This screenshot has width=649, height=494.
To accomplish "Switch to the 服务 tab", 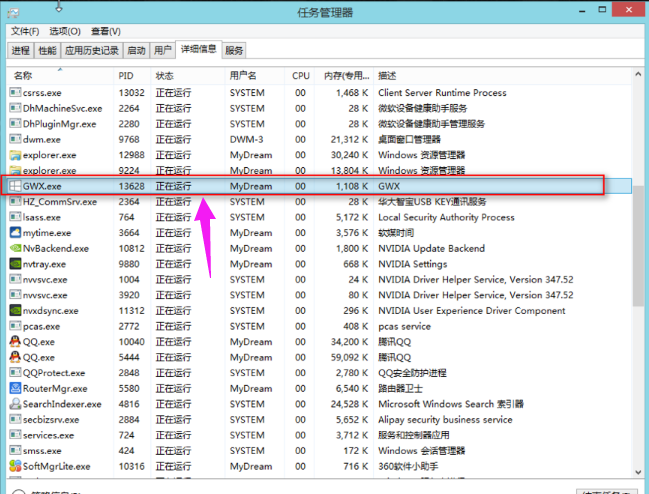I will point(234,50).
